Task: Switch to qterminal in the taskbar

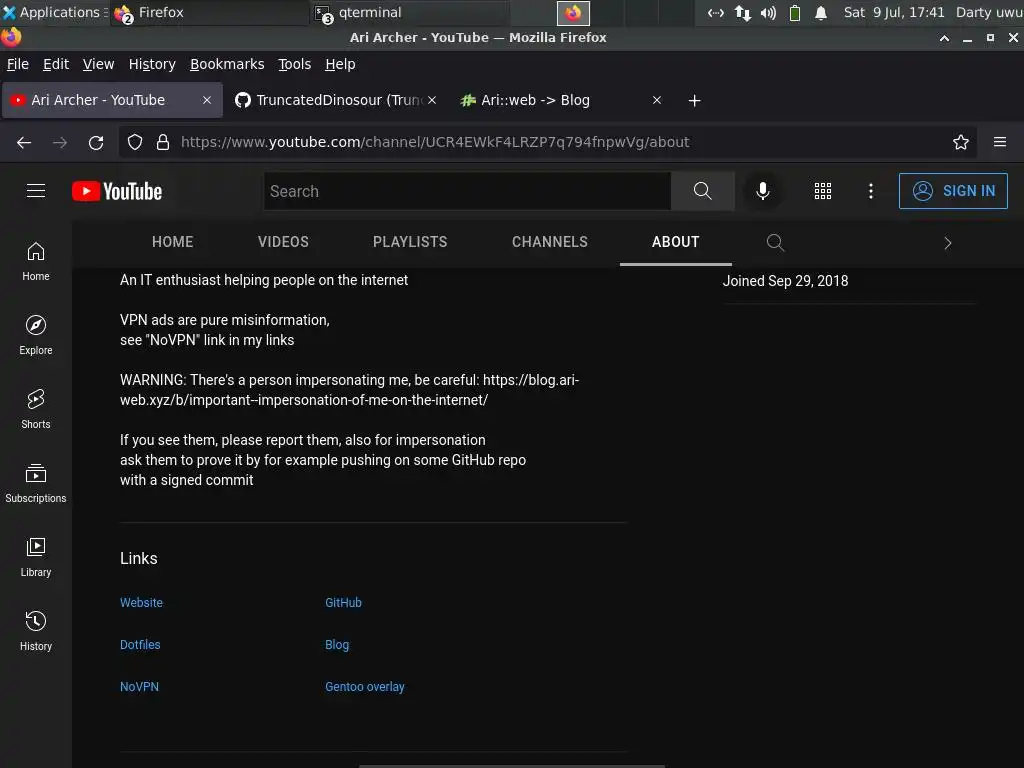Action: 408,12
